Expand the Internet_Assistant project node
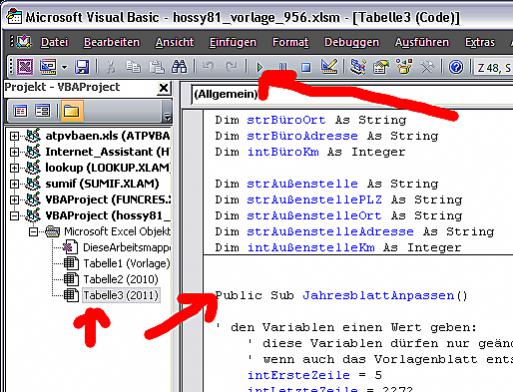The image size is (513, 392). click(14, 152)
